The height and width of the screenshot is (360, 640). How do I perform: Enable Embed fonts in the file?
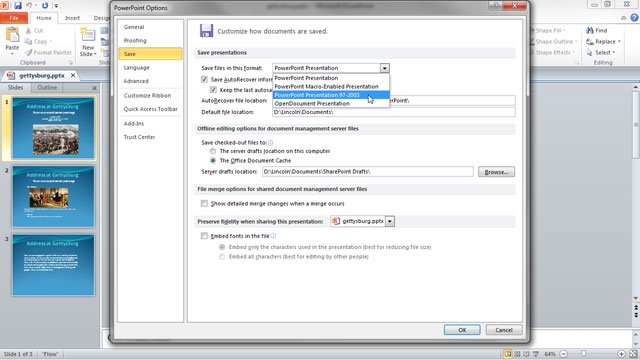pyautogui.click(x=204, y=236)
